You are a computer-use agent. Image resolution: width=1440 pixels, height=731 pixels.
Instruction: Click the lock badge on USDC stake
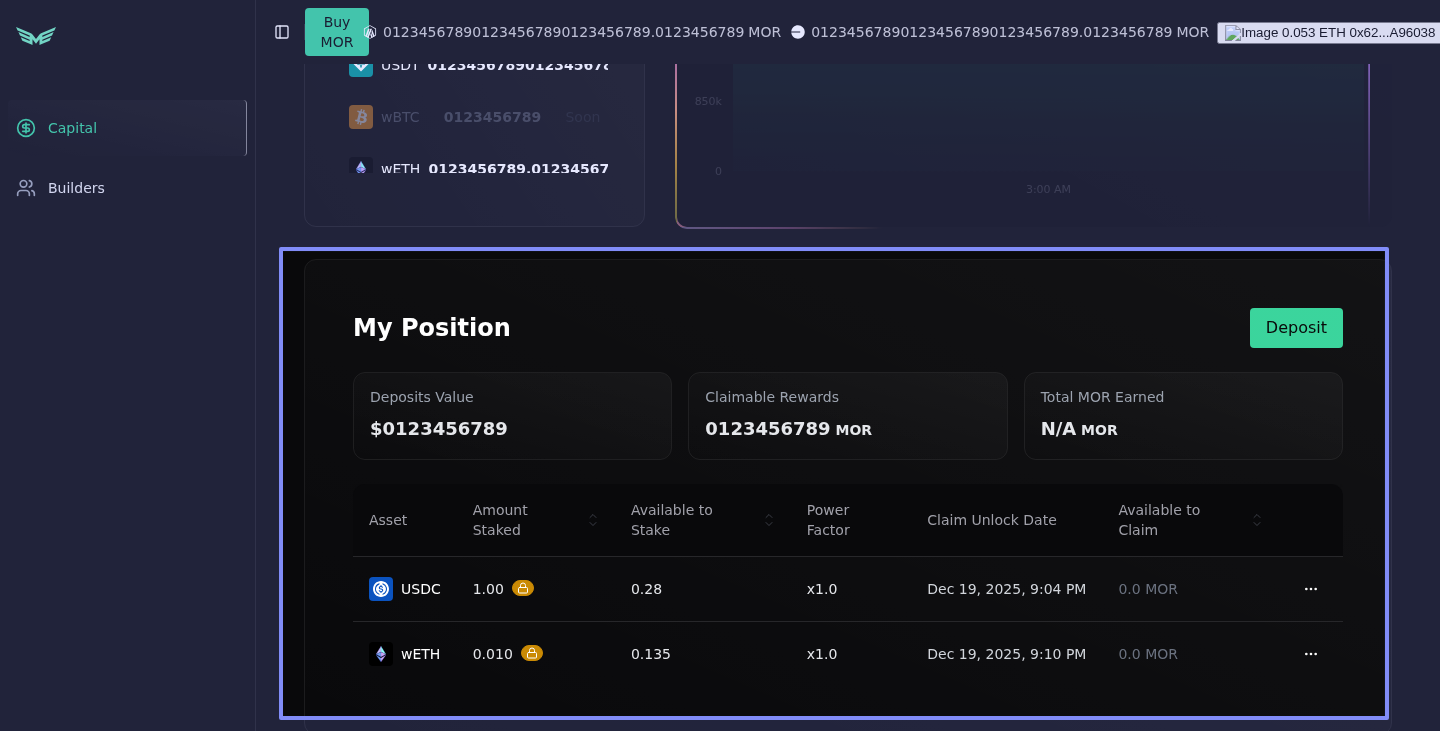click(523, 588)
